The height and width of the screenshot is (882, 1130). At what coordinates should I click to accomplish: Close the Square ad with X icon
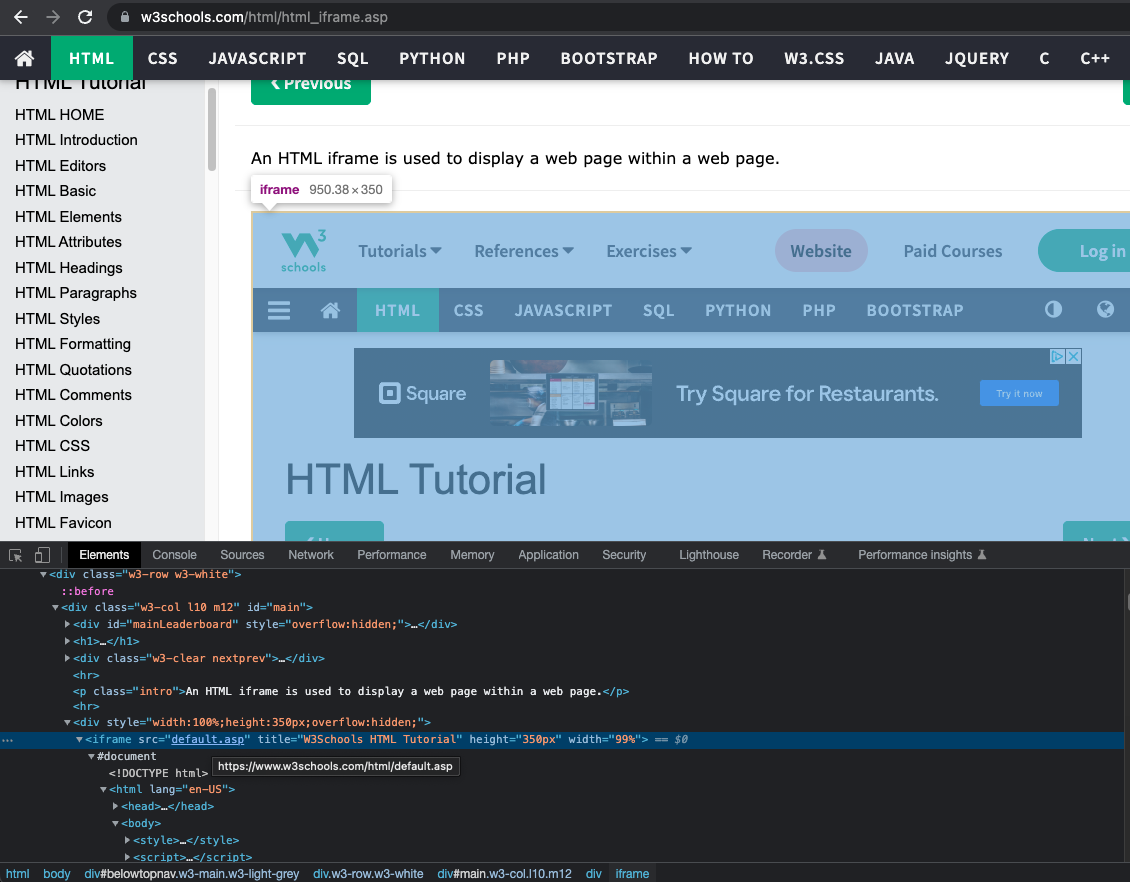[1074, 356]
